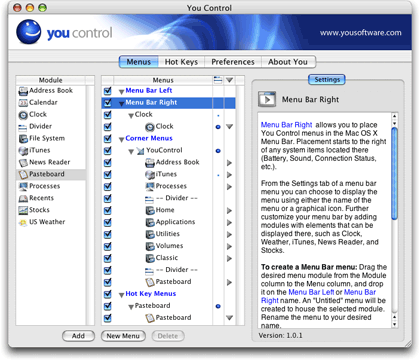Screen dimensions: 420x361
Task: Click the Add button
Action: [78, 336]
